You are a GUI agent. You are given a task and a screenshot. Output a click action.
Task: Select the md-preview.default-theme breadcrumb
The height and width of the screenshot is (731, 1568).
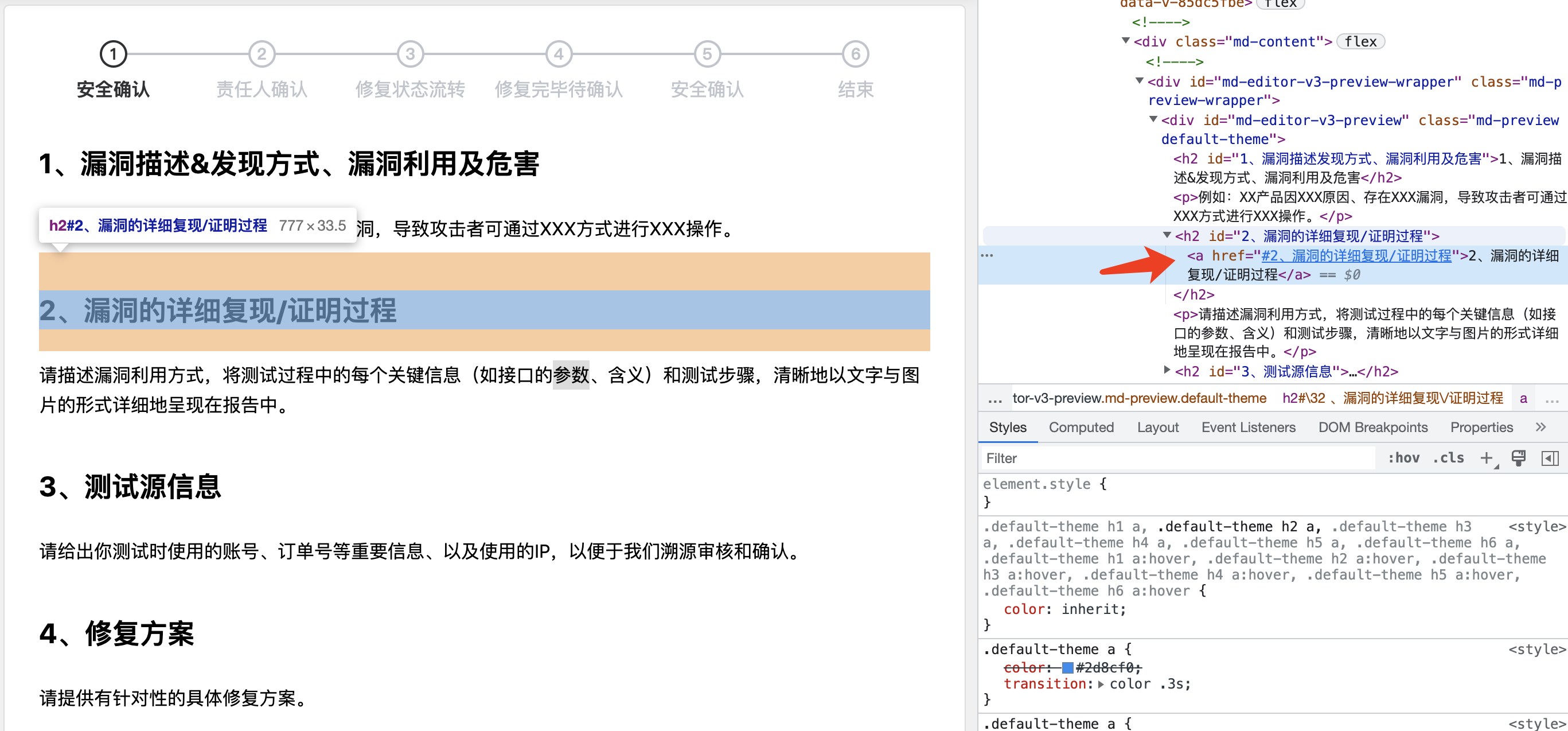[x=1139, y=398]
